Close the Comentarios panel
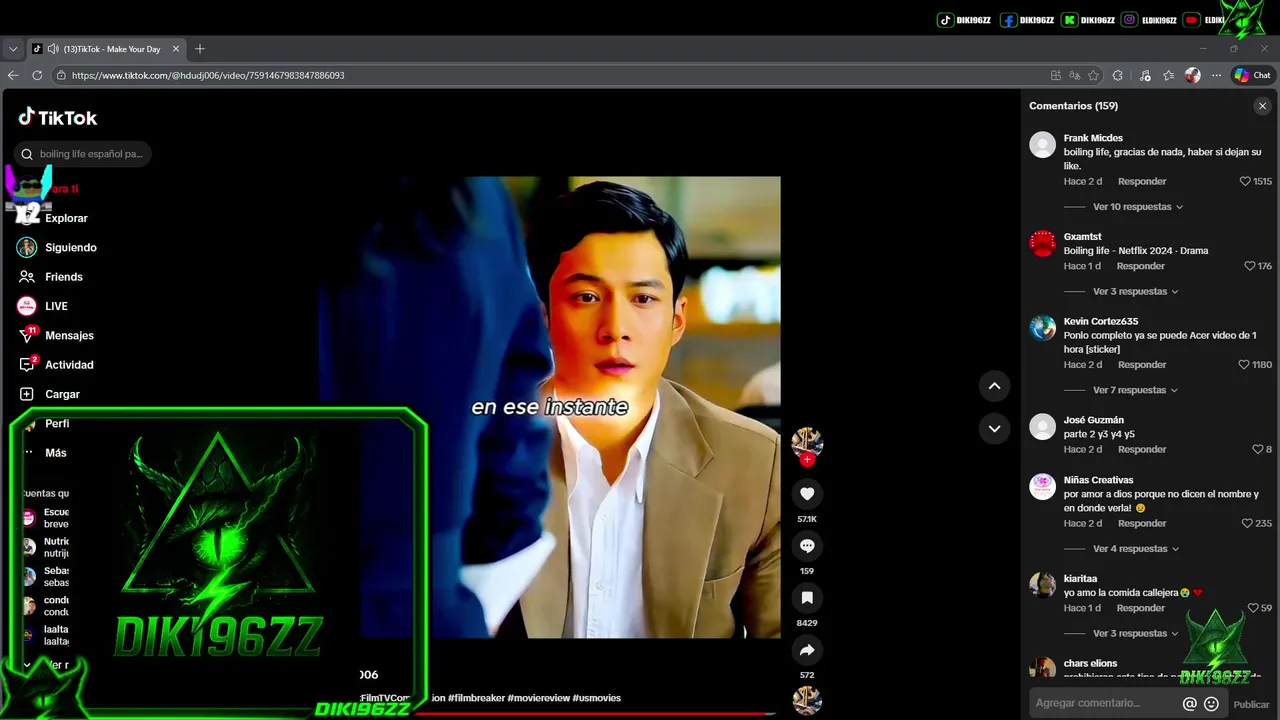 (x=1262, y=106)
